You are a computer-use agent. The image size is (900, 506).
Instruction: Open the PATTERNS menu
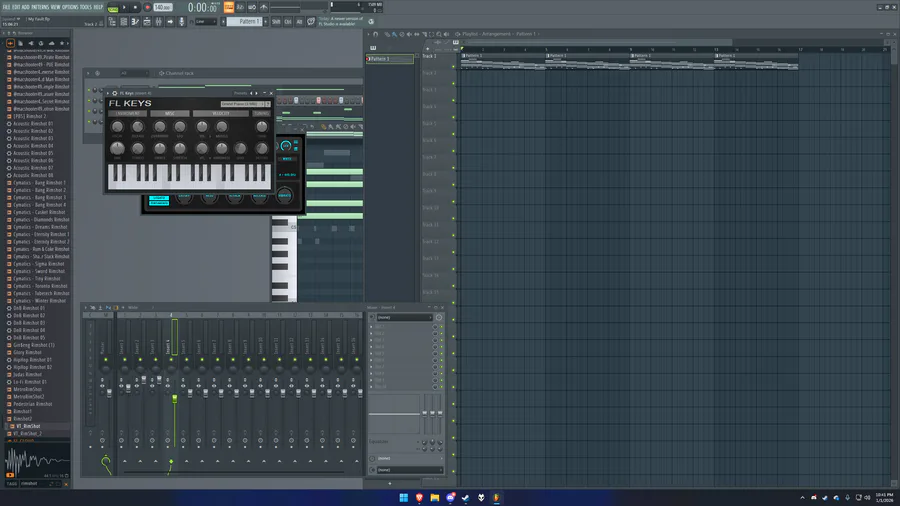[x=40, y=7]
